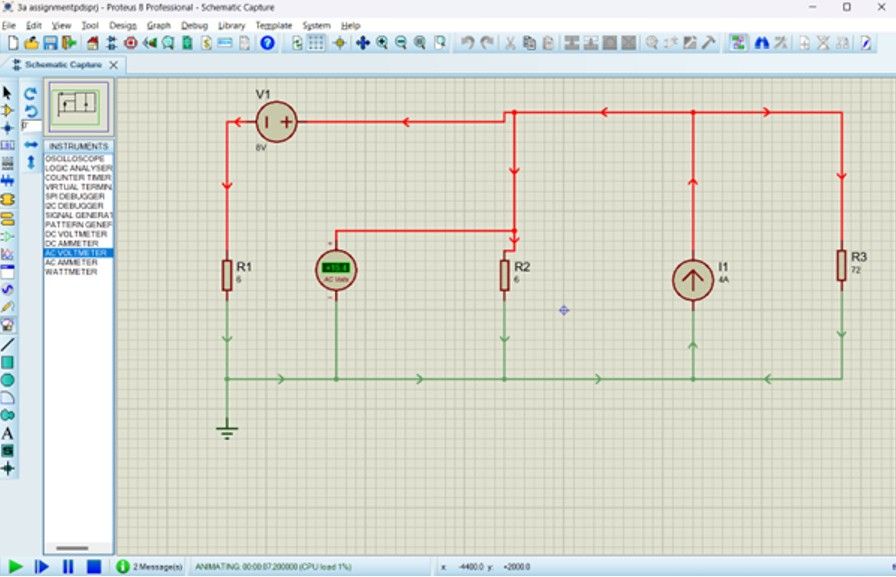Select WATTMETER in the instruments list

click(78, 271)
